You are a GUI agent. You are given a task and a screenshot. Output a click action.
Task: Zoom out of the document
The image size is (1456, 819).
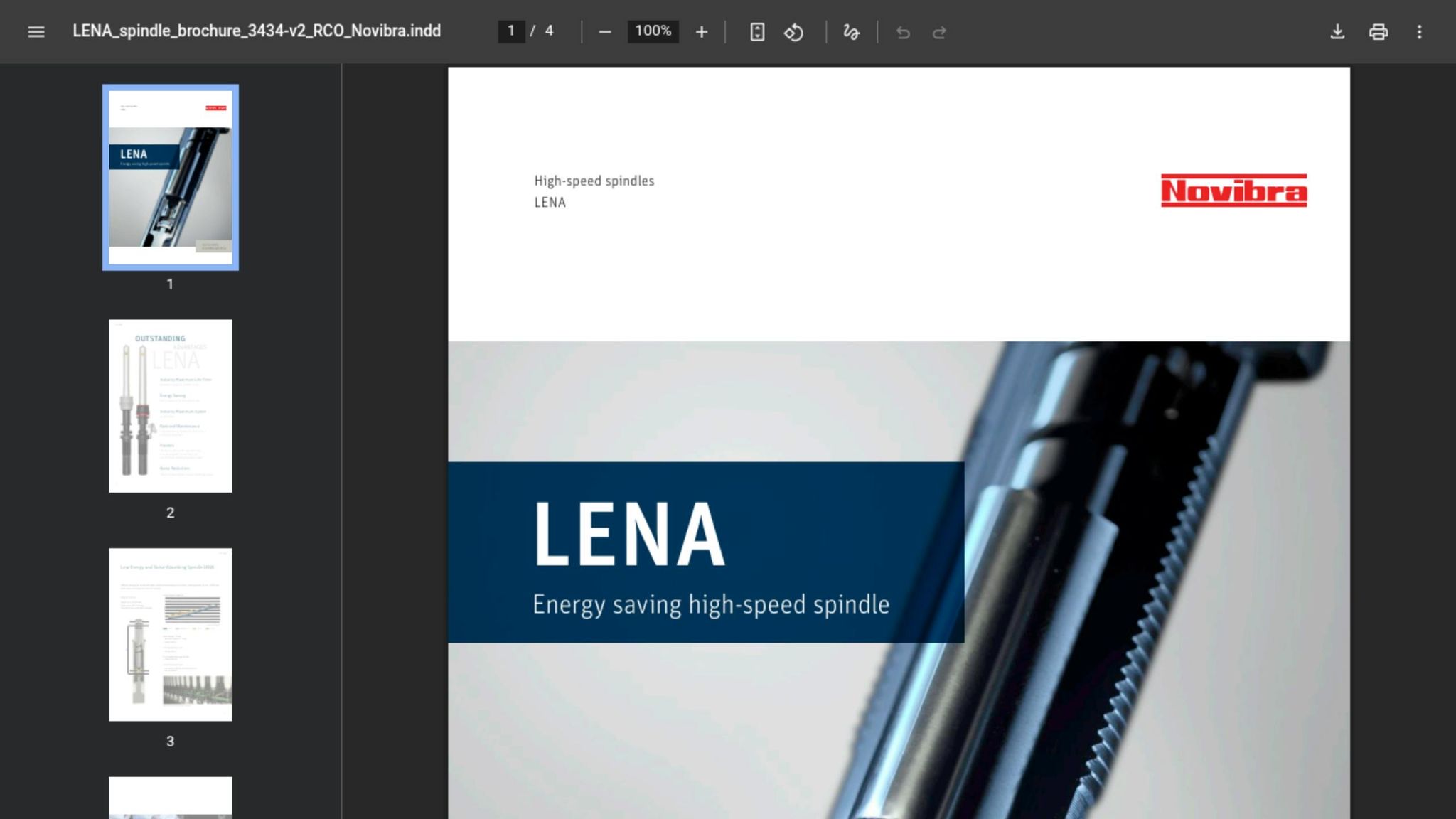click(x=605, y=31)
